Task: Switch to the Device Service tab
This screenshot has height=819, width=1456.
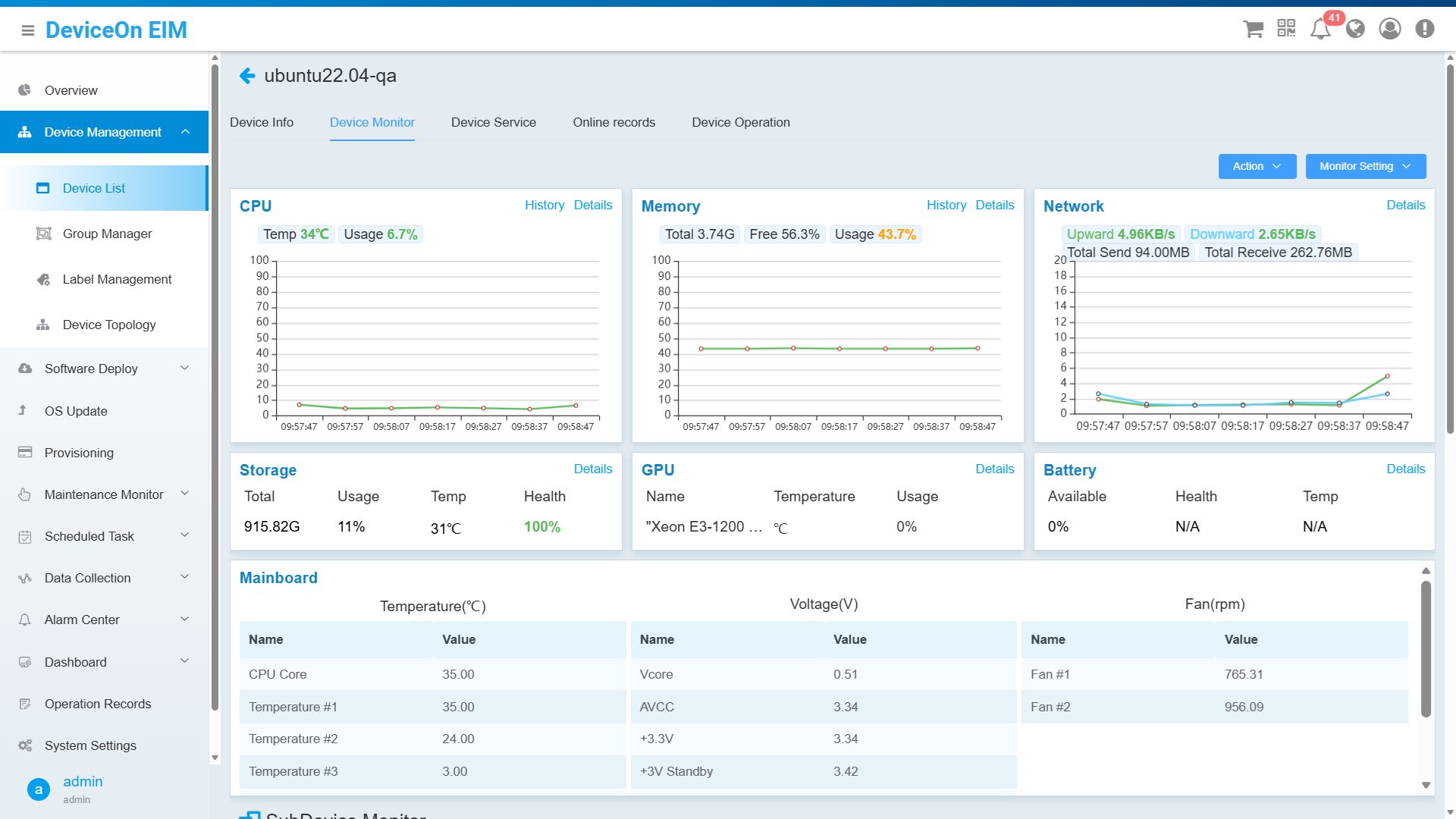Action: pyautogui.click(x=493, y=122)
